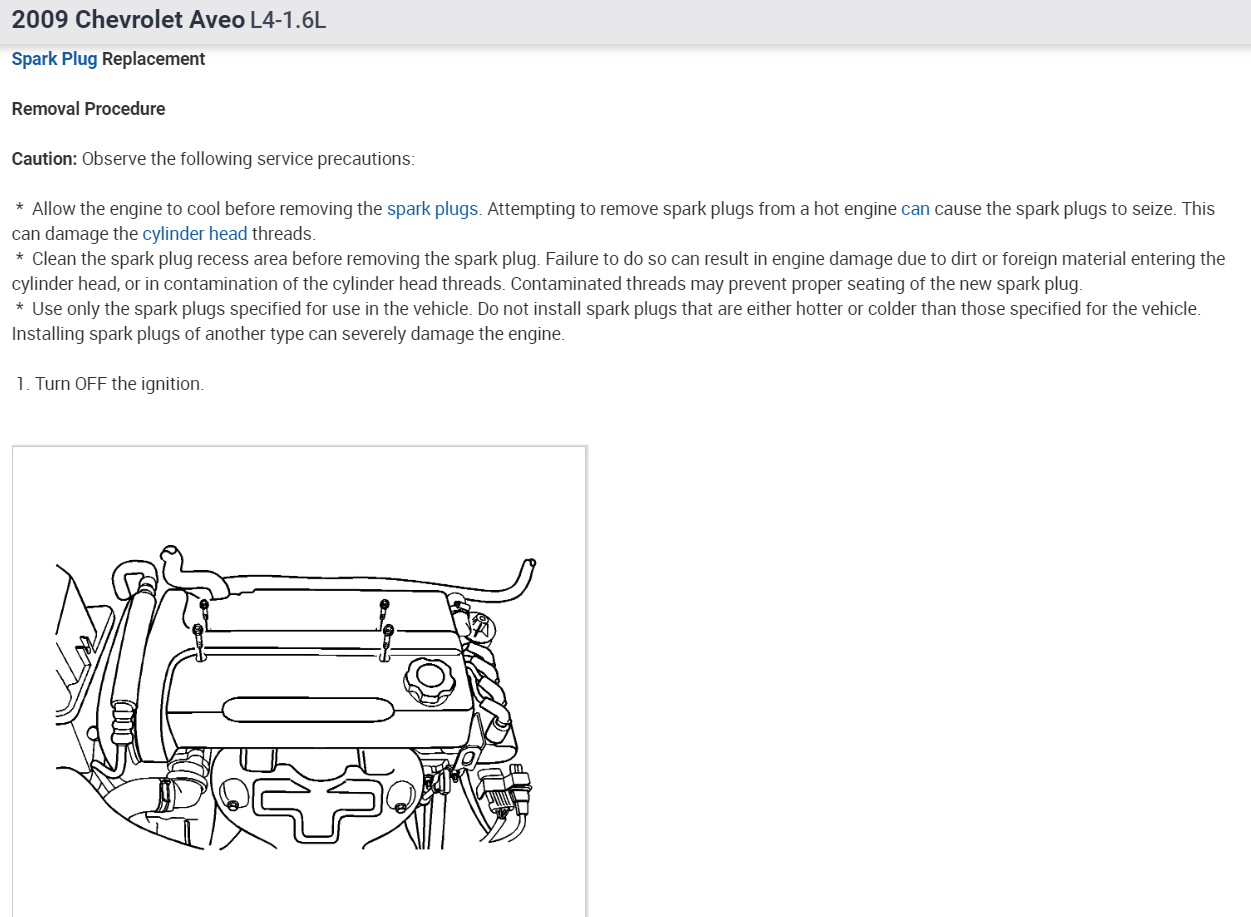1251x917 pixels.
Task: Click the intake manifold below engine cover
Action: (315, 795)
